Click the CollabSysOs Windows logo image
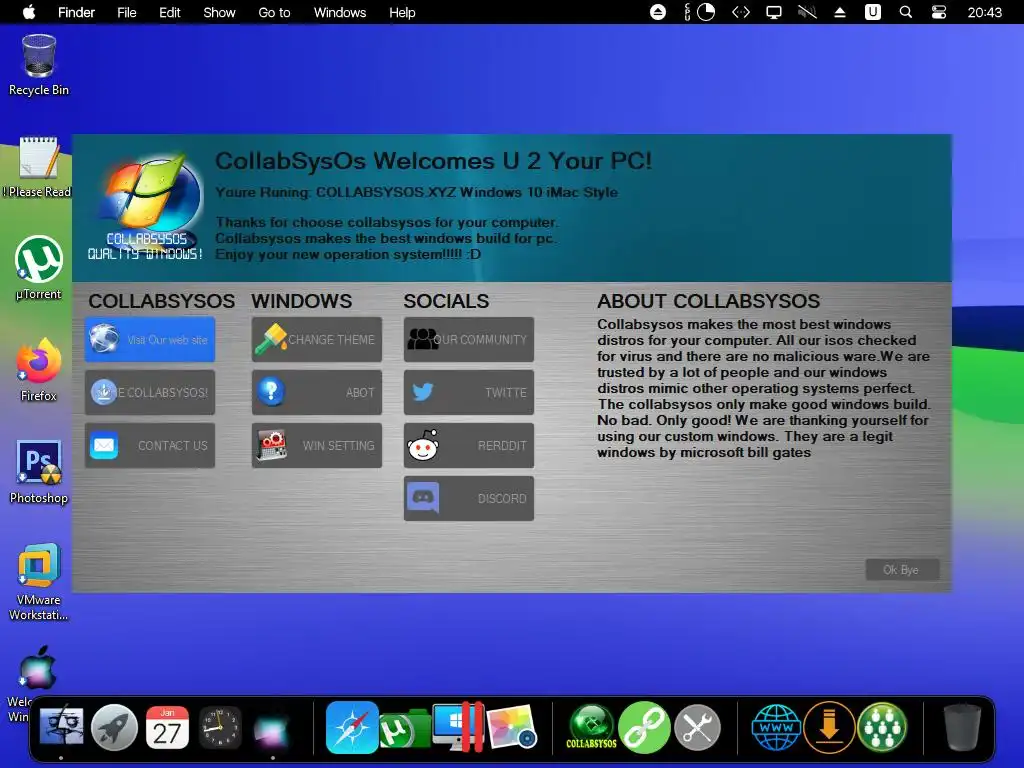 pyautogui.click(x=146, y=207)
